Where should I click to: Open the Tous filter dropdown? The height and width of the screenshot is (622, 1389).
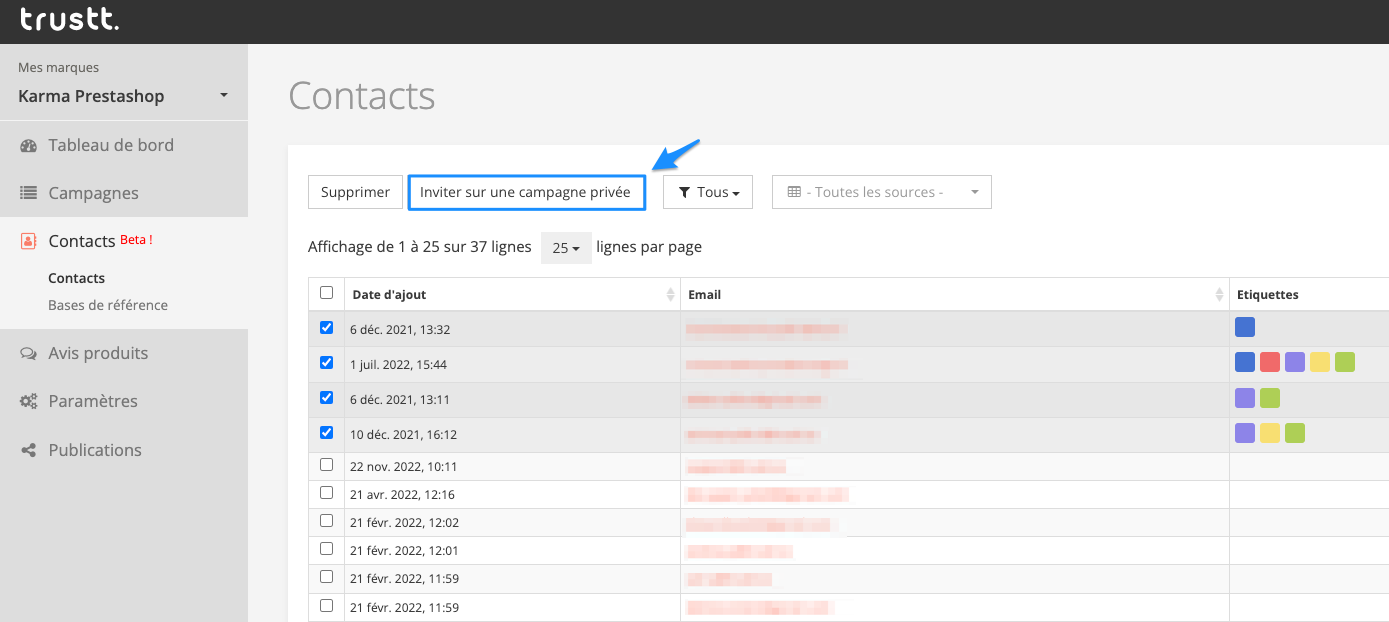[708, 192]
